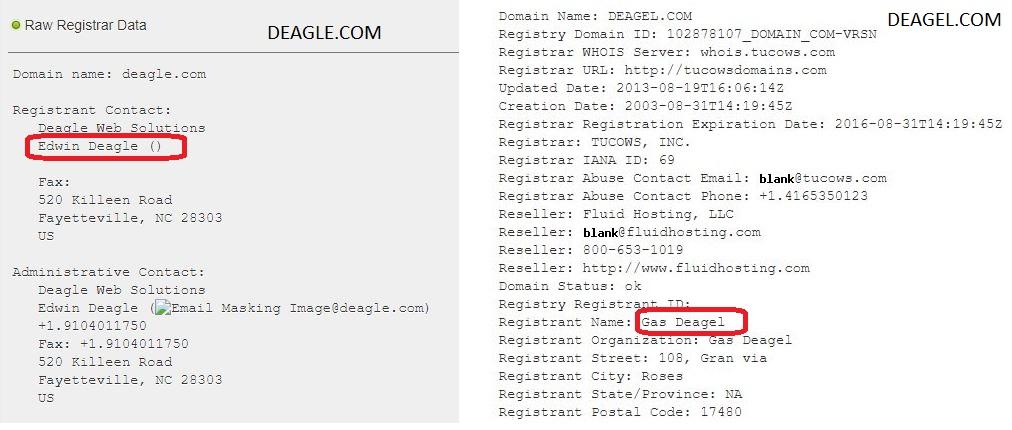Click the green Raw Registrar Data bullet icon
The width and height of the screenshot is (1012, 430).
click(16, 26)
